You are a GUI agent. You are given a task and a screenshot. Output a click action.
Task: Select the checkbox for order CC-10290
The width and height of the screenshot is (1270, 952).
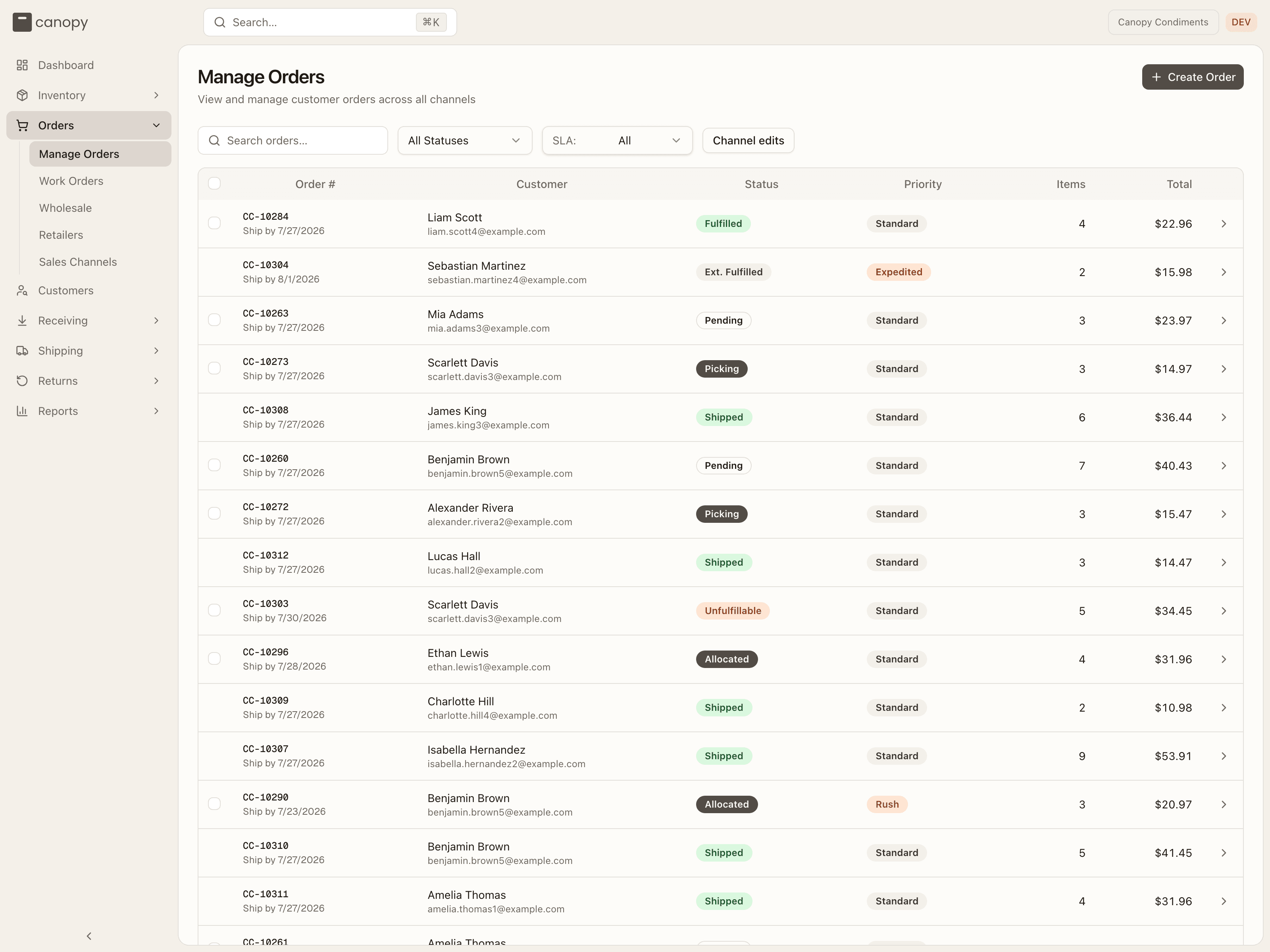[x=214, y=804]
